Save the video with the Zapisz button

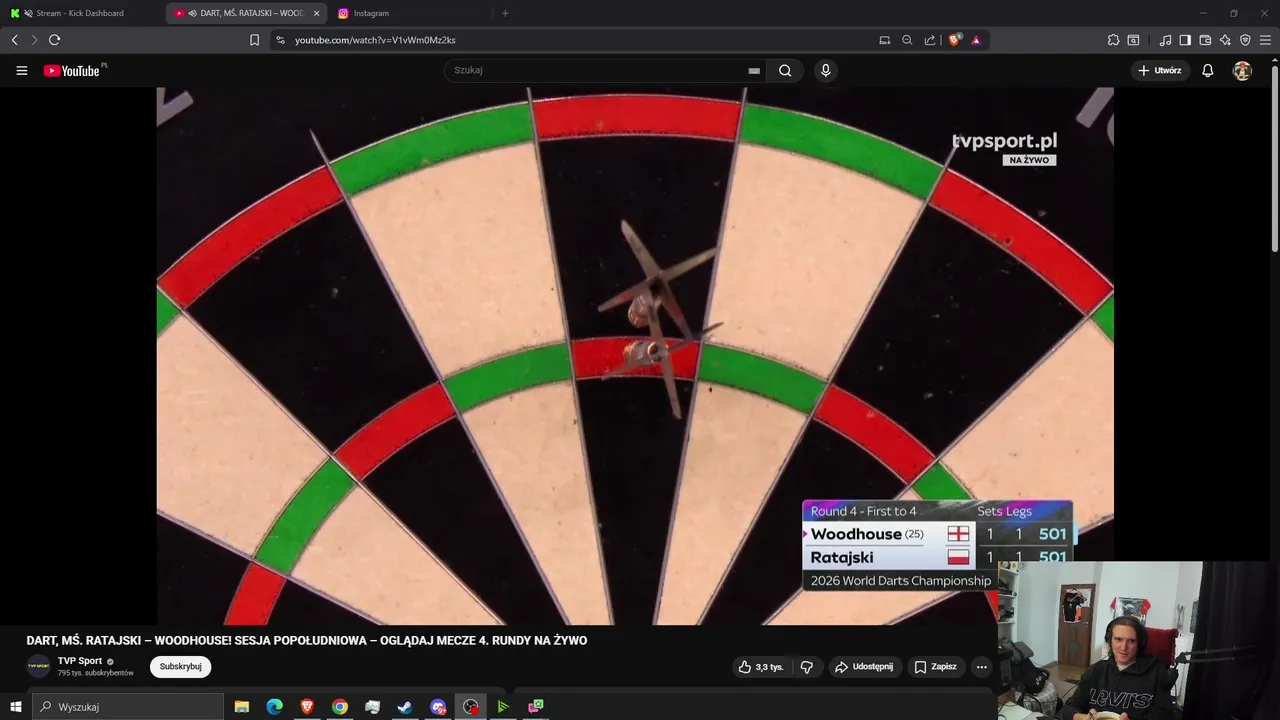(x=935, y=667)
